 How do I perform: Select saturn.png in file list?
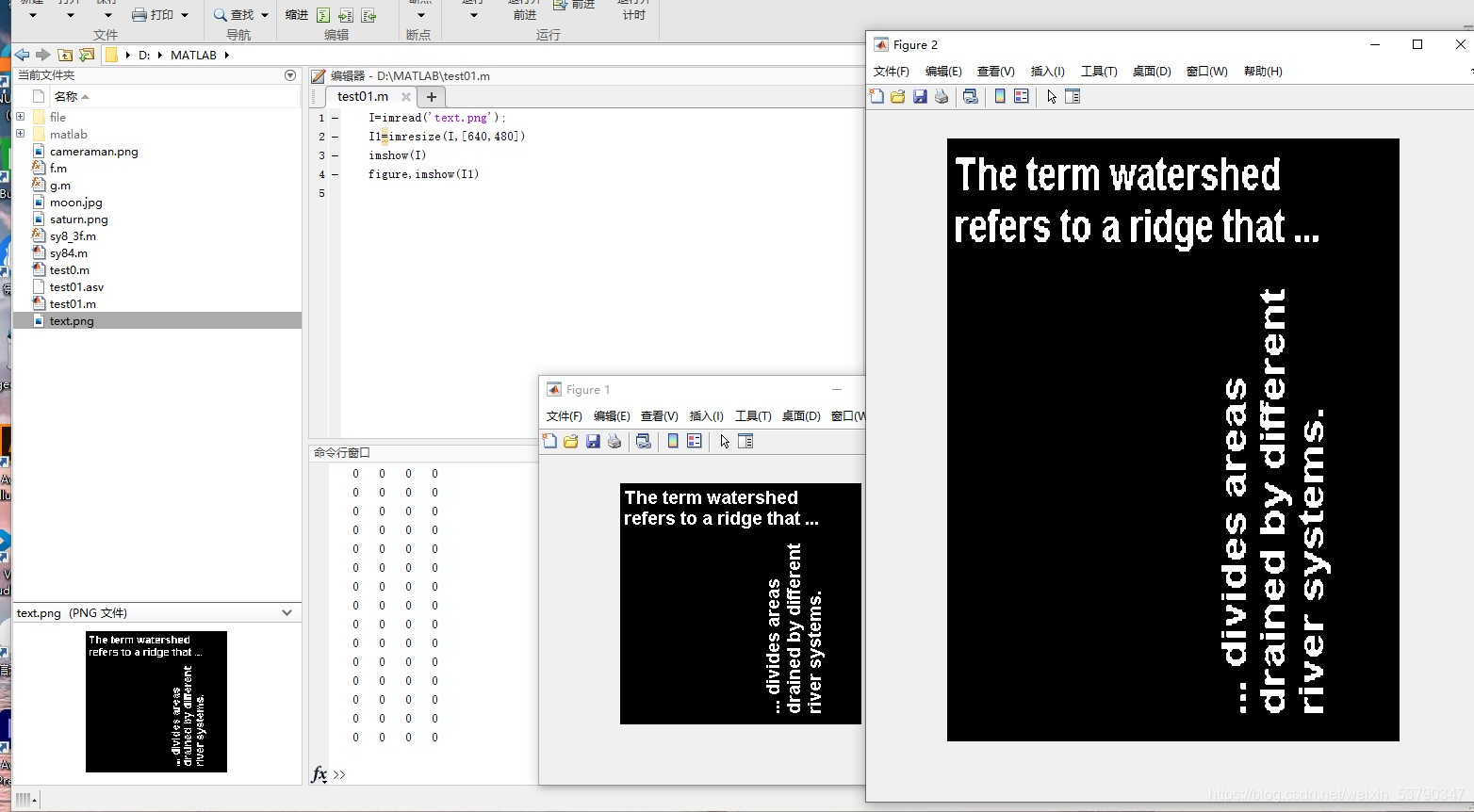coord(79,219)
